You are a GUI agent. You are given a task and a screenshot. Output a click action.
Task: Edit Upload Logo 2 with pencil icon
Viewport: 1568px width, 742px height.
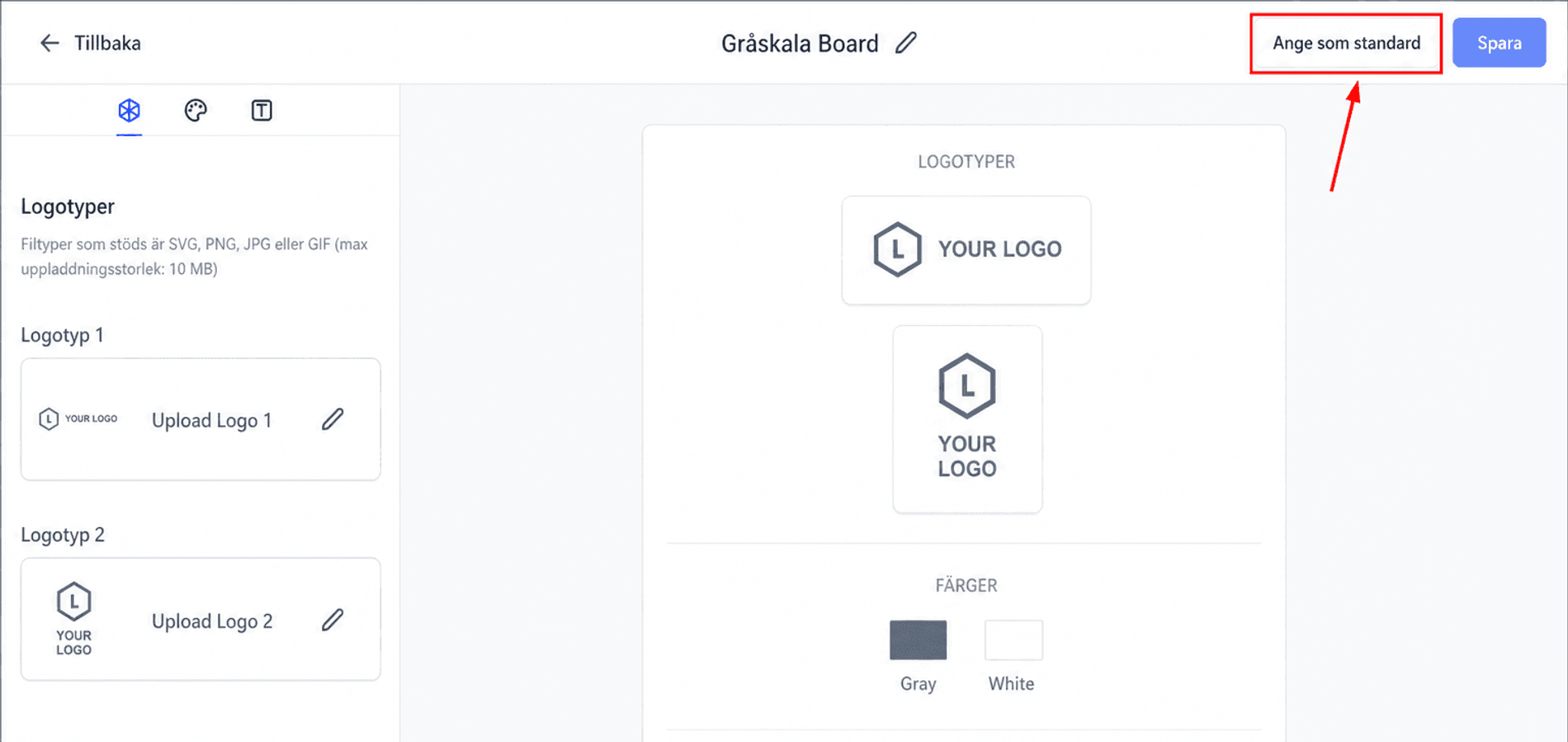pos(333,620)
